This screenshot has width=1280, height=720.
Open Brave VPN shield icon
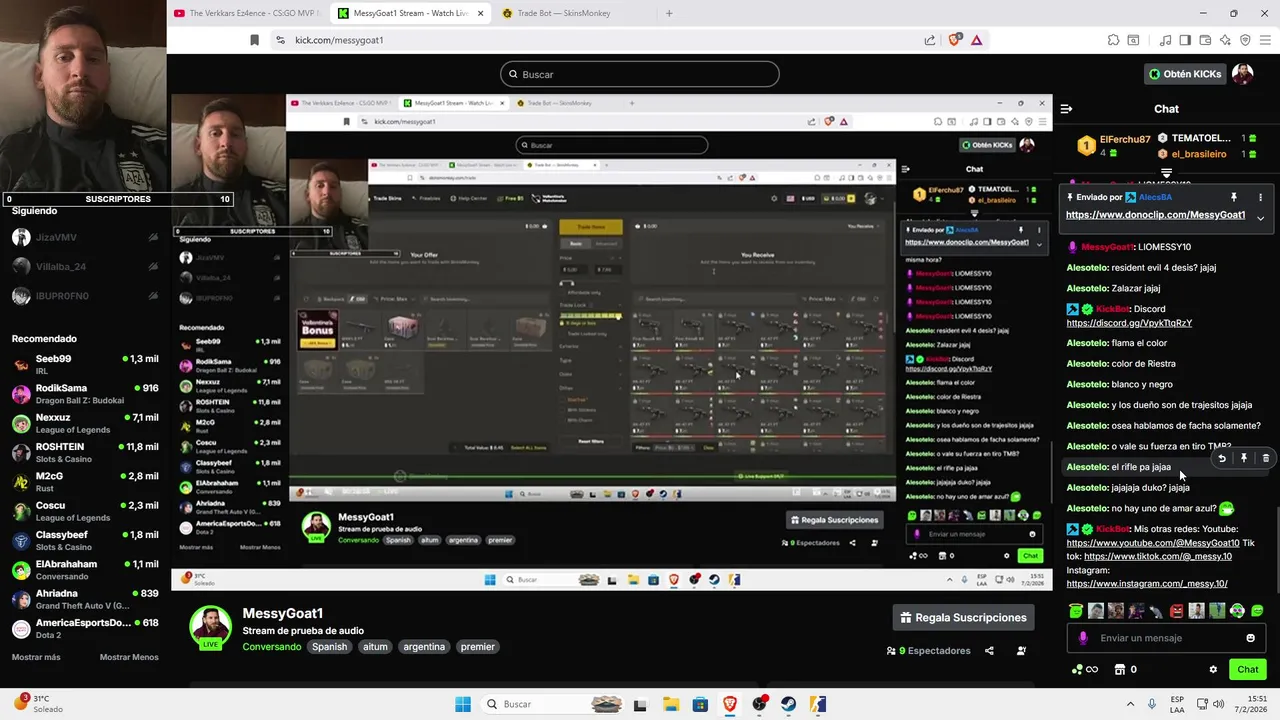coord(1245,40)
